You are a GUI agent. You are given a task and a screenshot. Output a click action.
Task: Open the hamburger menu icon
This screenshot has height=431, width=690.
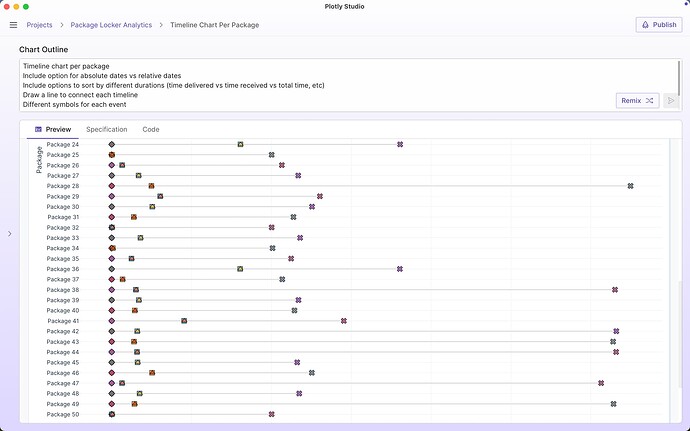click(x=13, y=25)
